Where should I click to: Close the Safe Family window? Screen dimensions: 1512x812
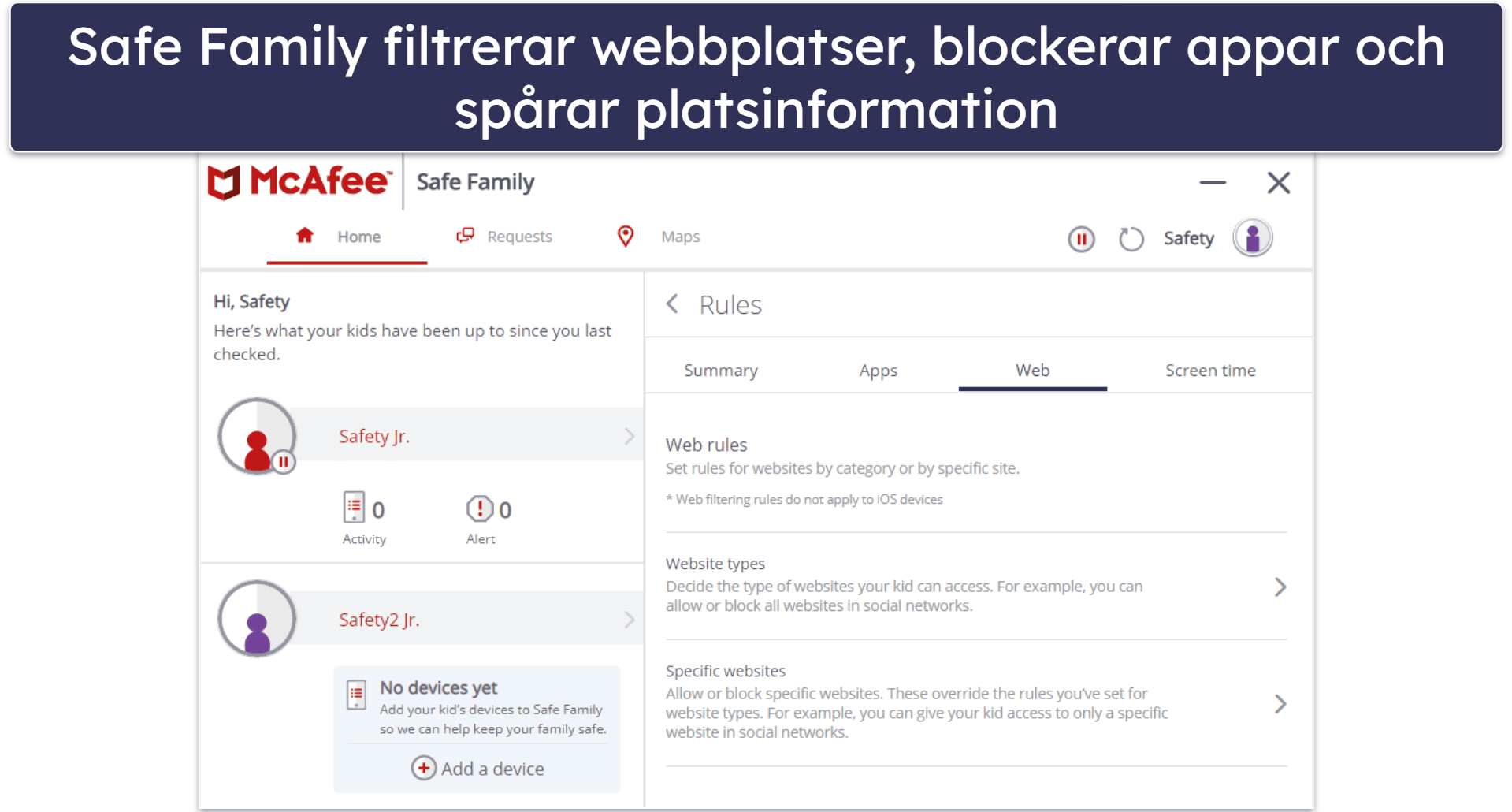pyautogui.click(x=1279, y=183)
